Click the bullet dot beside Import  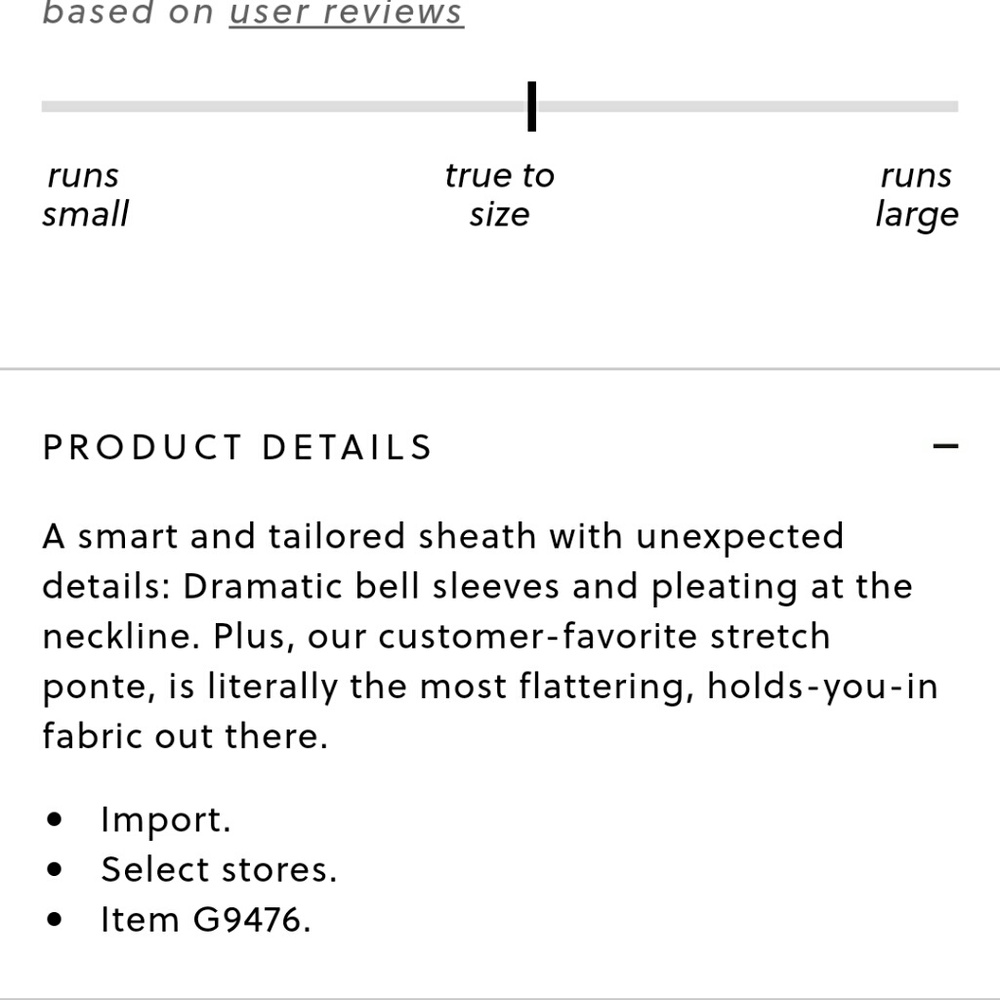pos(55,821)
